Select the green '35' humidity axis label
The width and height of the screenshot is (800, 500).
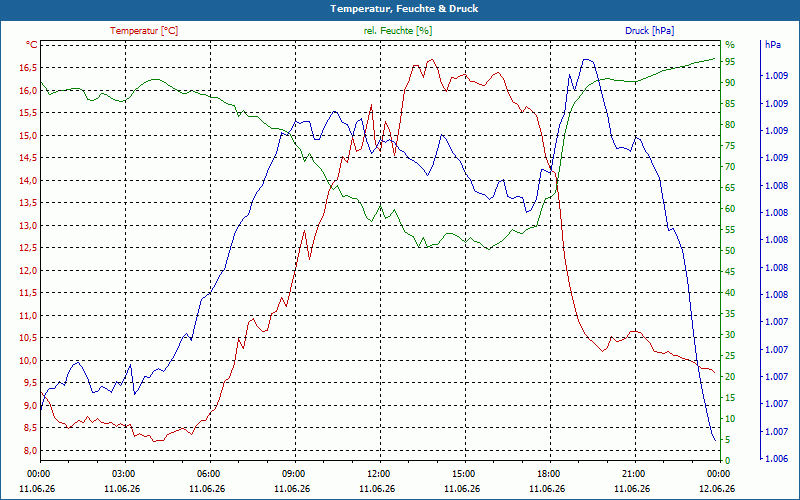click(730, 313)
